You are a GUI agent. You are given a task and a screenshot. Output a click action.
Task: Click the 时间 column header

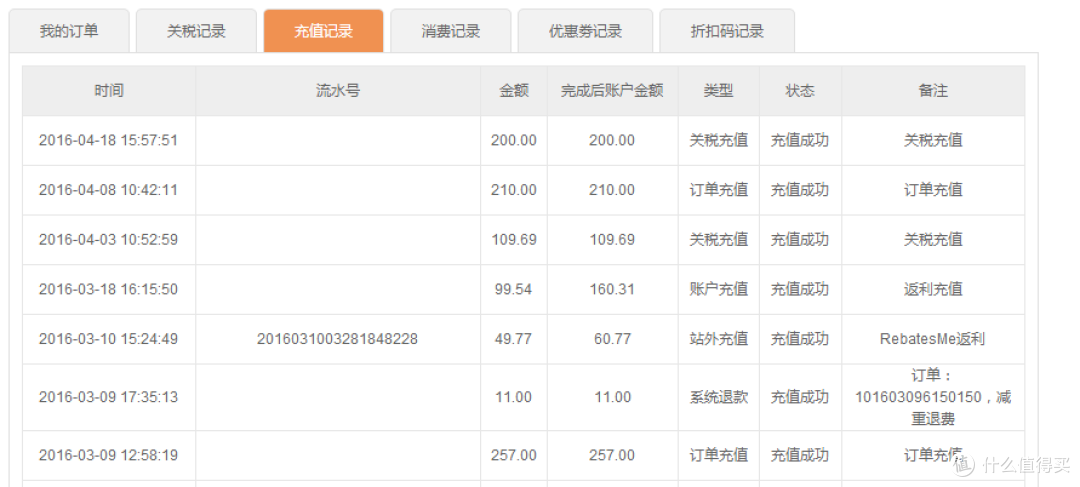click(109, 91)
